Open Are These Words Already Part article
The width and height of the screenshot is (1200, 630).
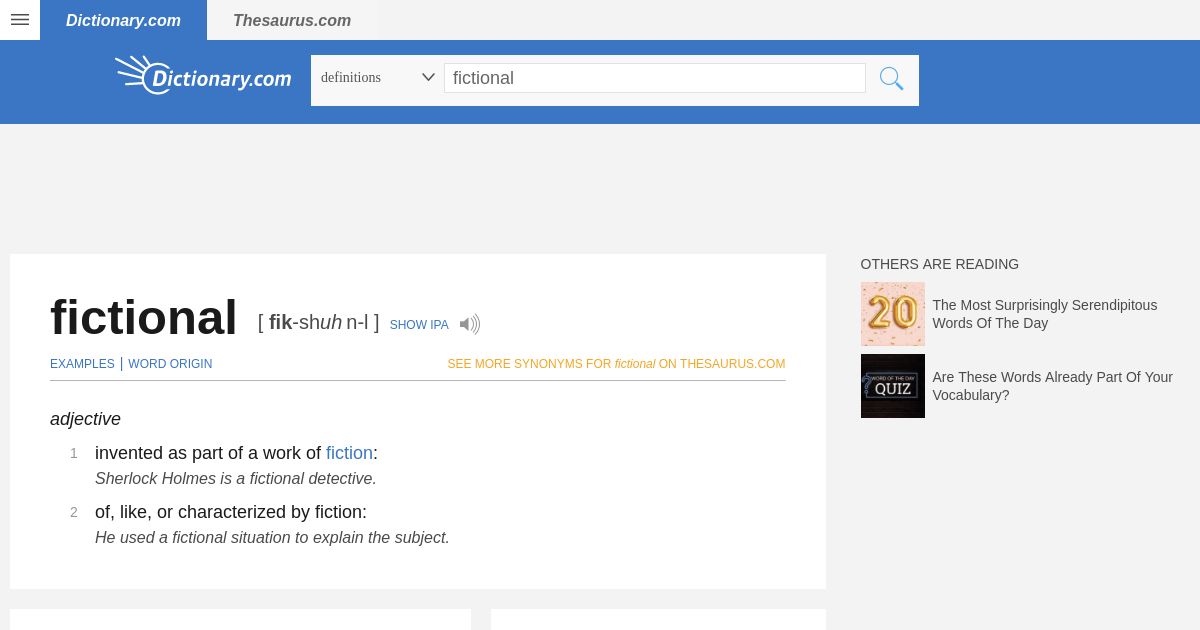click(x=1052, y=386)
